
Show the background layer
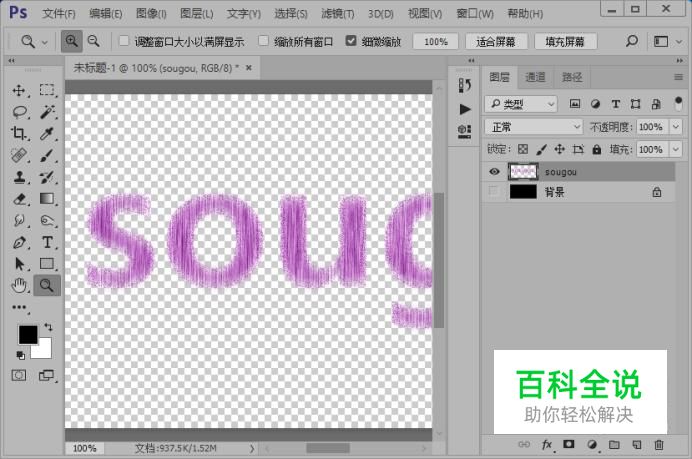coord(494,192)
